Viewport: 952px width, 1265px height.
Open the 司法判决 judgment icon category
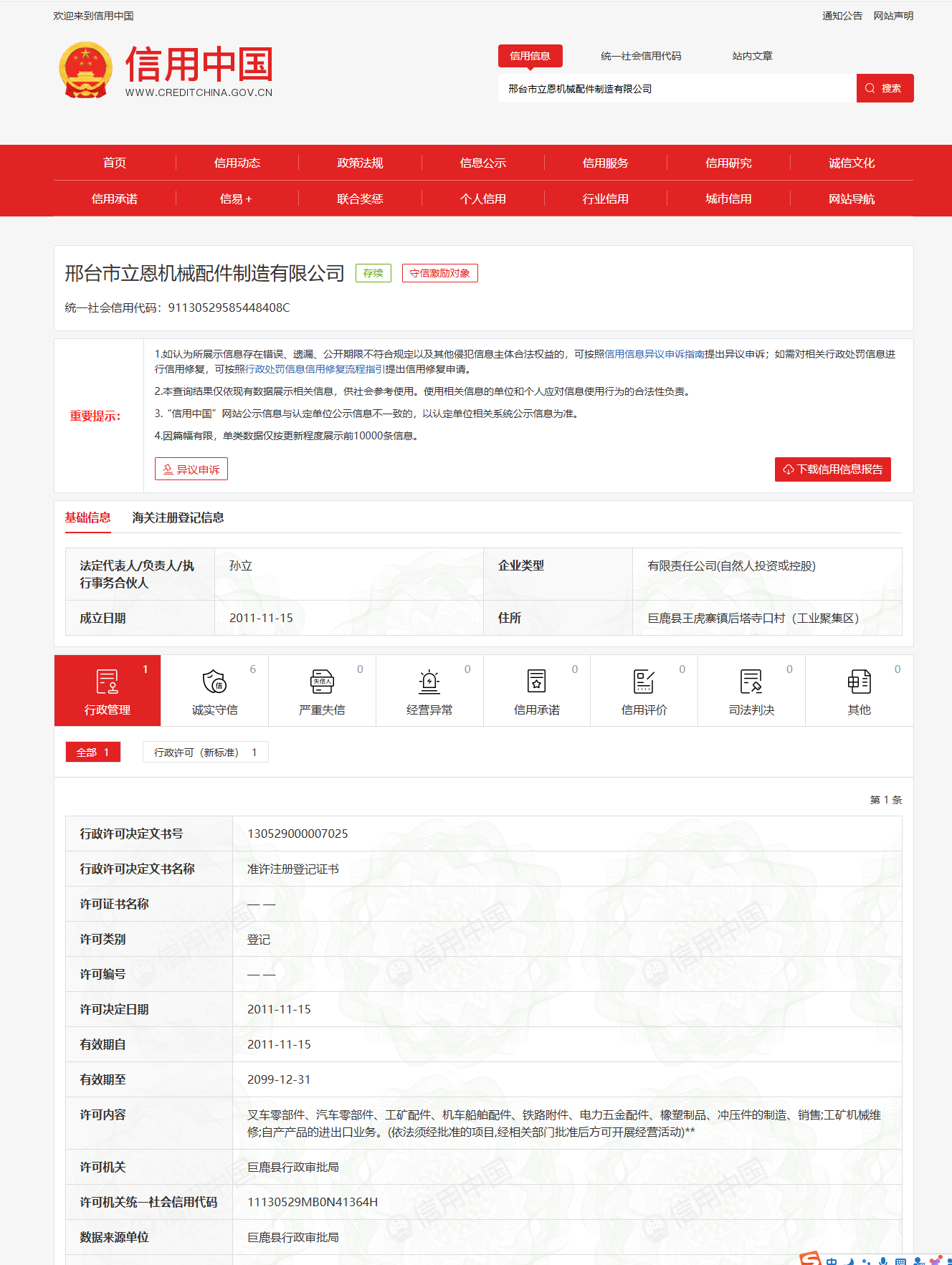751,690
